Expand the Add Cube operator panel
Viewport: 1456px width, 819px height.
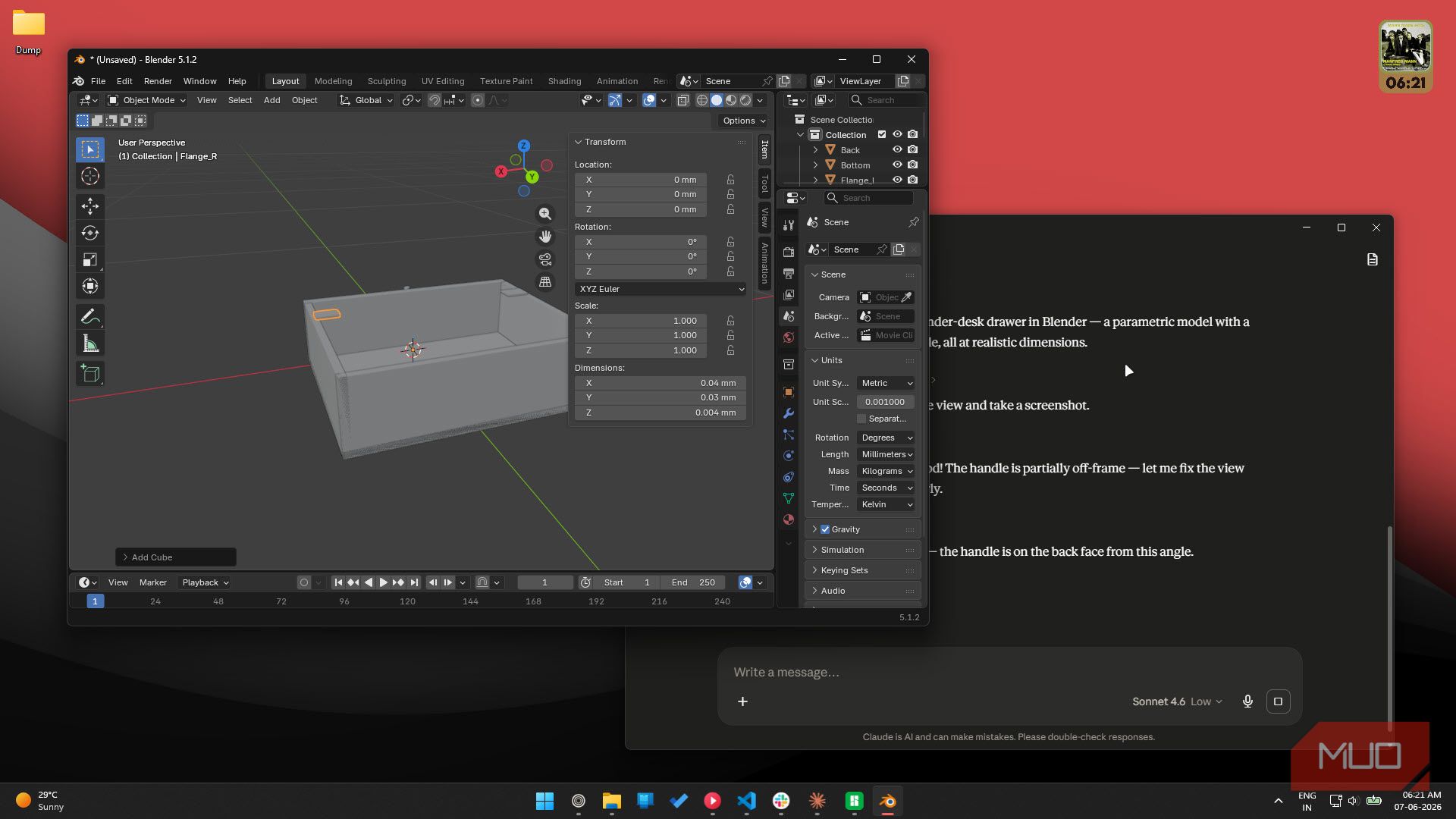pos(176,557)
